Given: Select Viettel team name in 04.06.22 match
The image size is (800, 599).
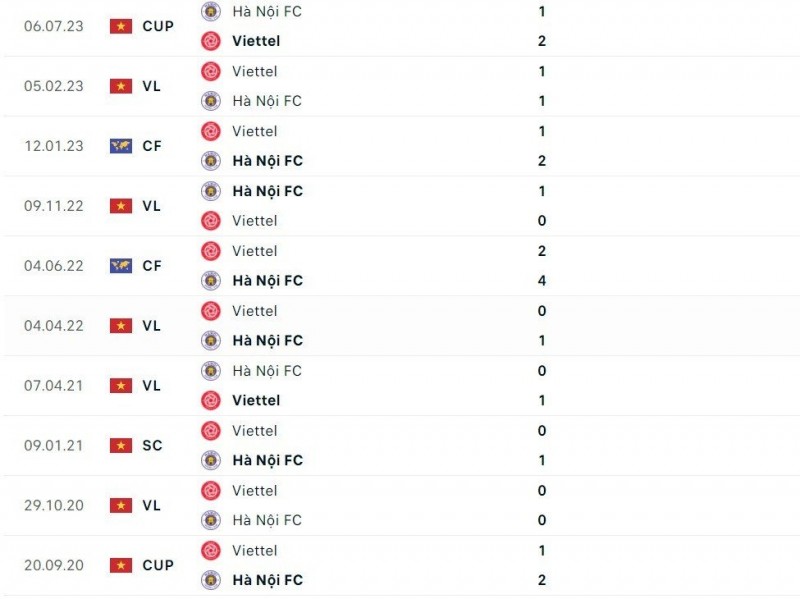Looking at the screenshot, I should [x=255, y=251].
